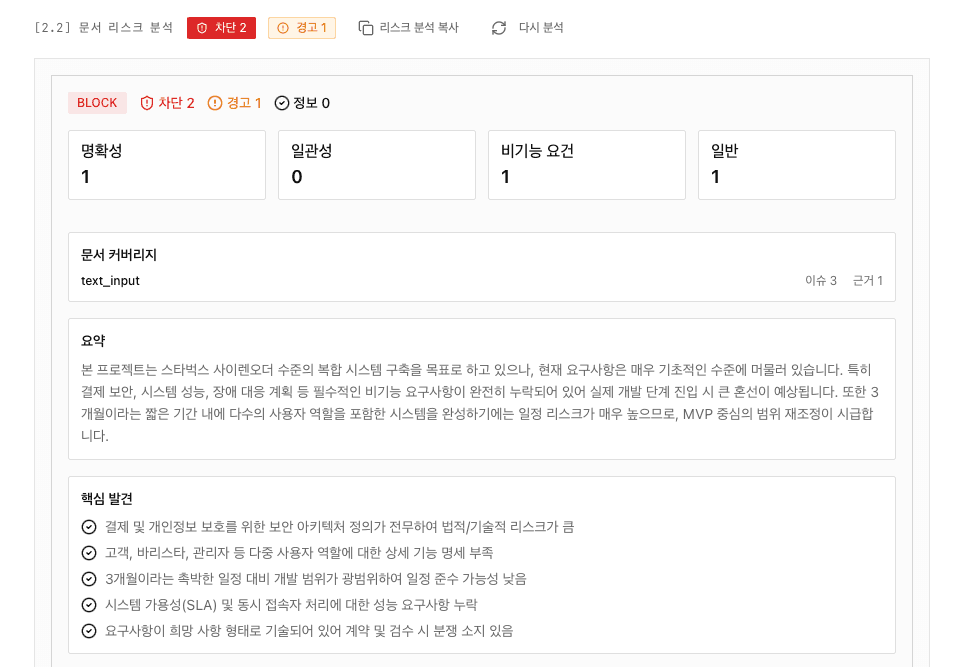Select the 비기능 요건 category card
This screenshot has width=979, height=667.
(587, 165)
